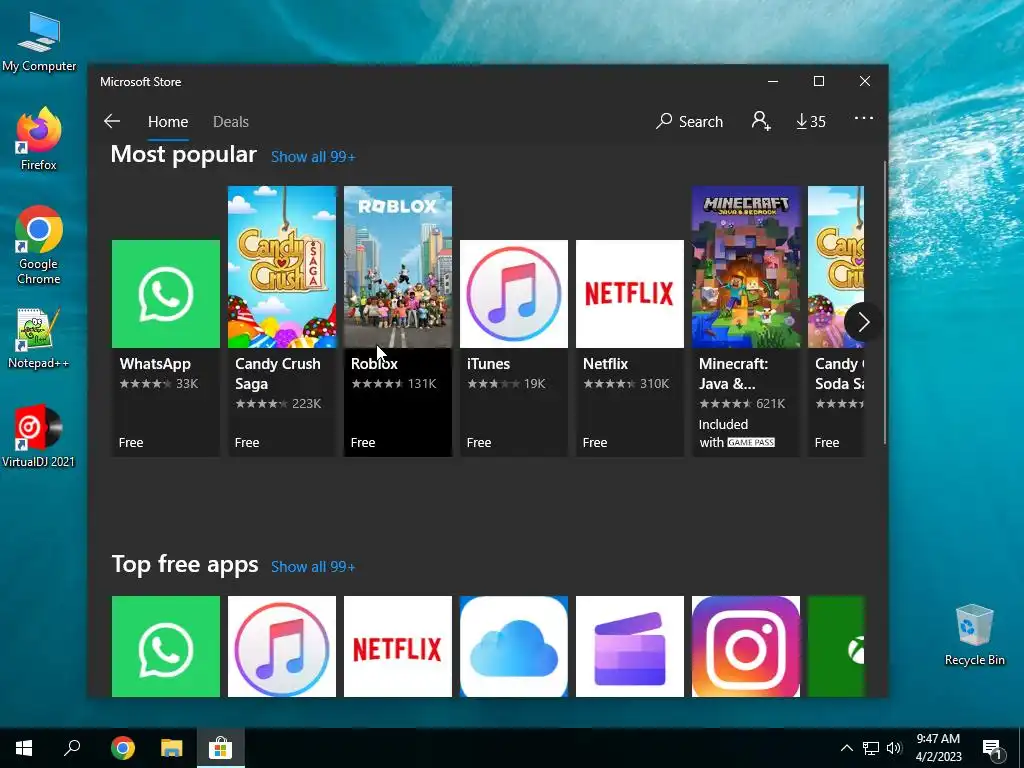Close the Microsoft Store window
The height and width of the screenshot is (768, 1024).
865,82
